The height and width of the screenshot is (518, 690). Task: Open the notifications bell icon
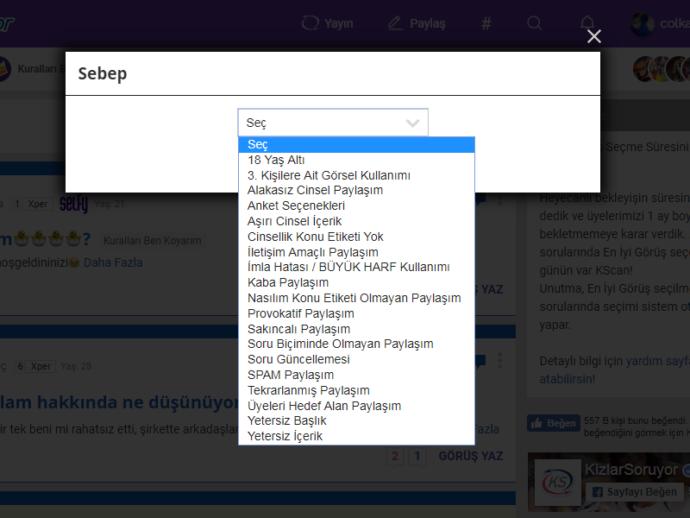(587, 22)
